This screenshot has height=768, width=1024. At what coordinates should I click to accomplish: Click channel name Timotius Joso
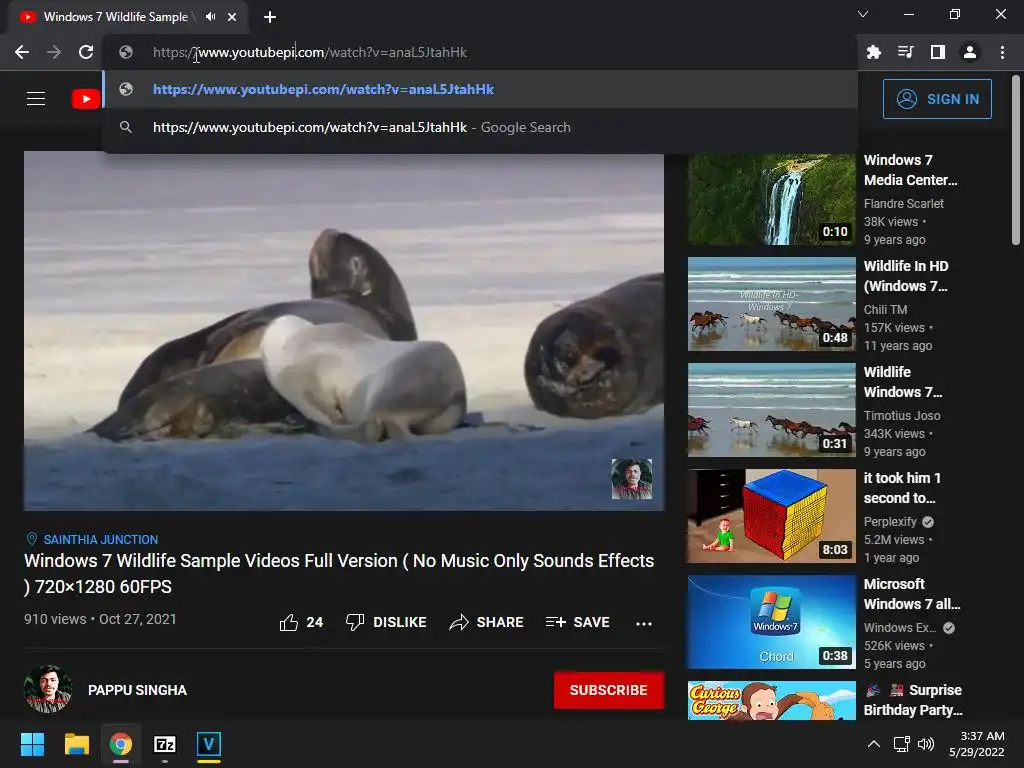[902, 415]
